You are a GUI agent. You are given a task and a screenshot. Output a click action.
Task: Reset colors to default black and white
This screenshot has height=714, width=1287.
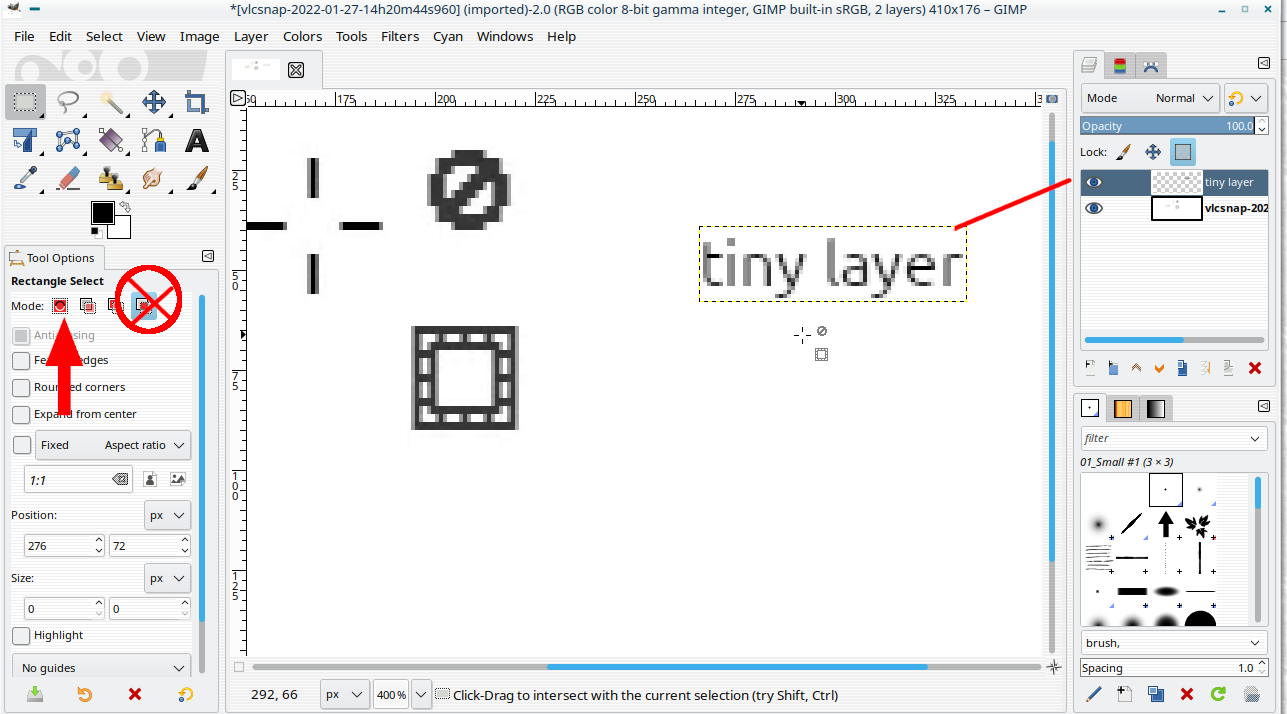(96, 233)
